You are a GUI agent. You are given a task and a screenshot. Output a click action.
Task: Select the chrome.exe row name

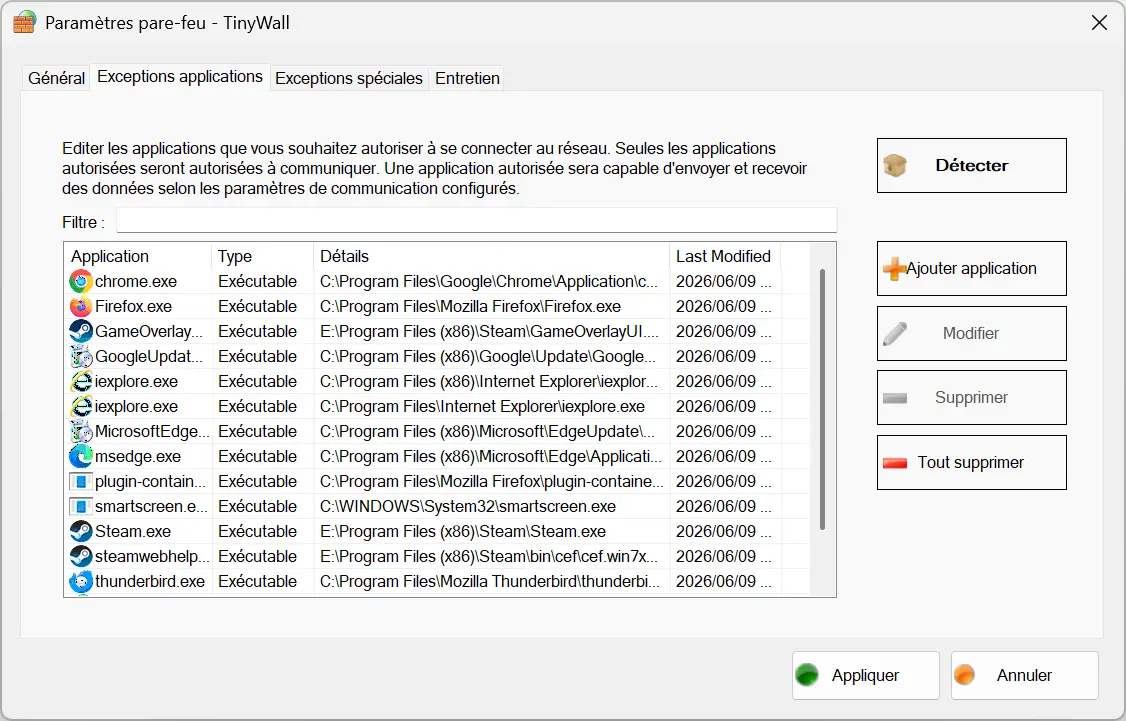click(136, 282)
